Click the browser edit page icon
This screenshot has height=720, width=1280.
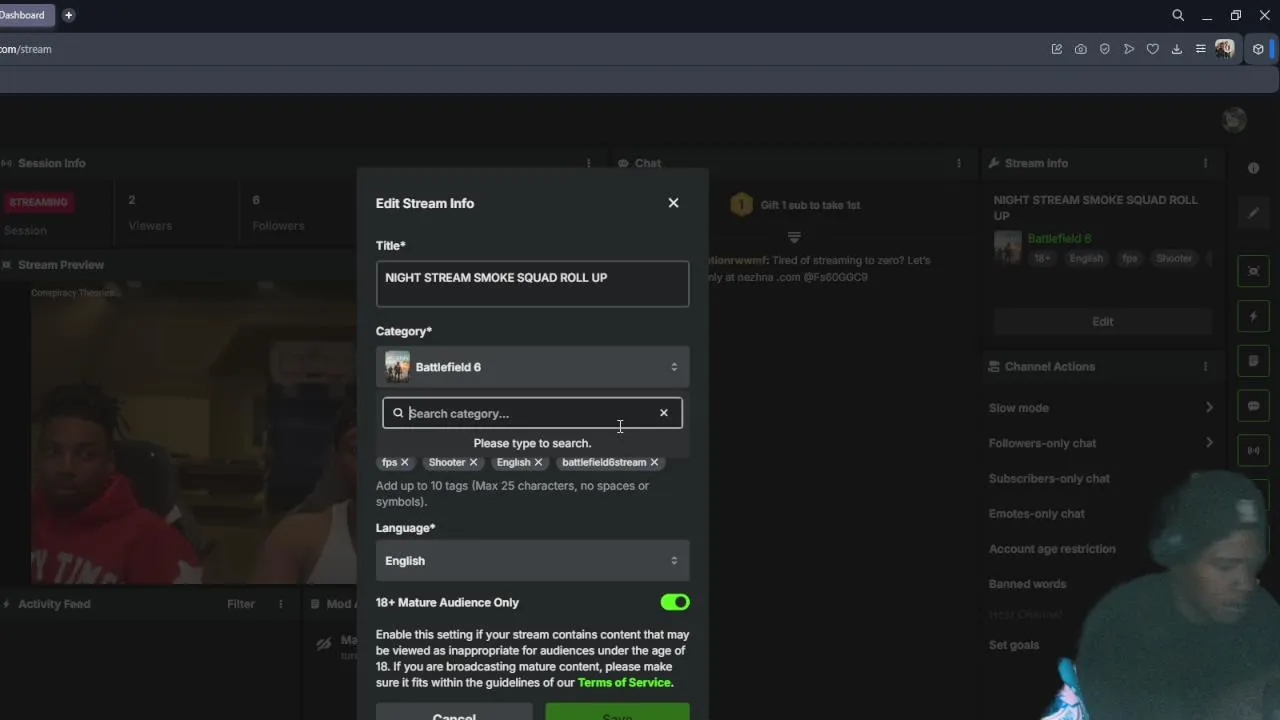1057,49
